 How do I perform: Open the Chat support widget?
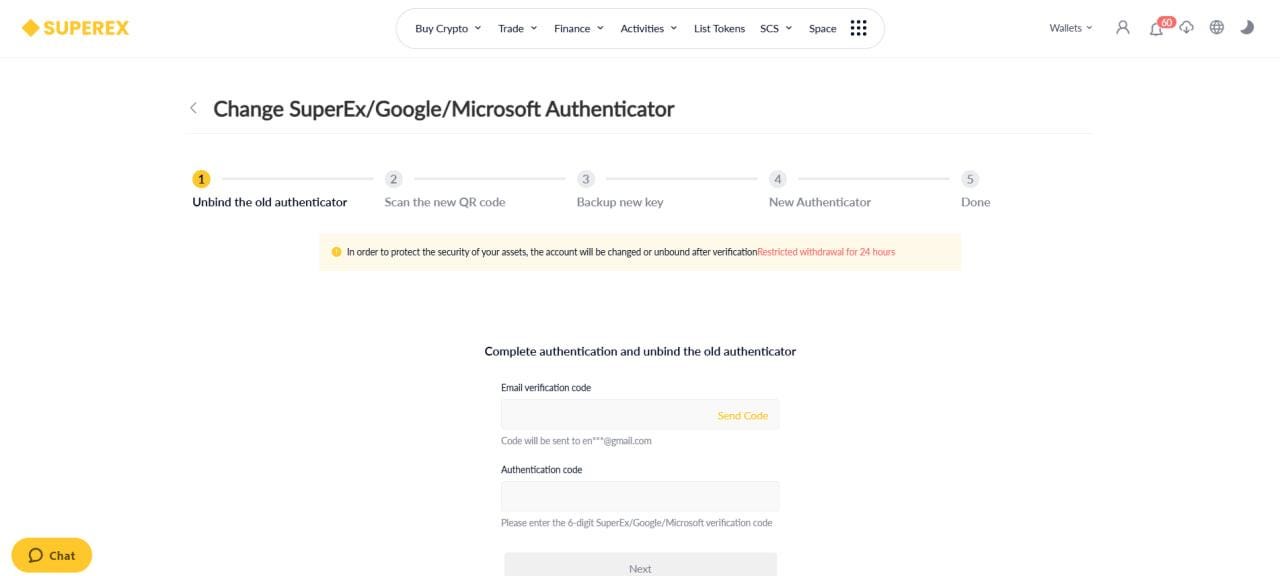pos(52,555)
